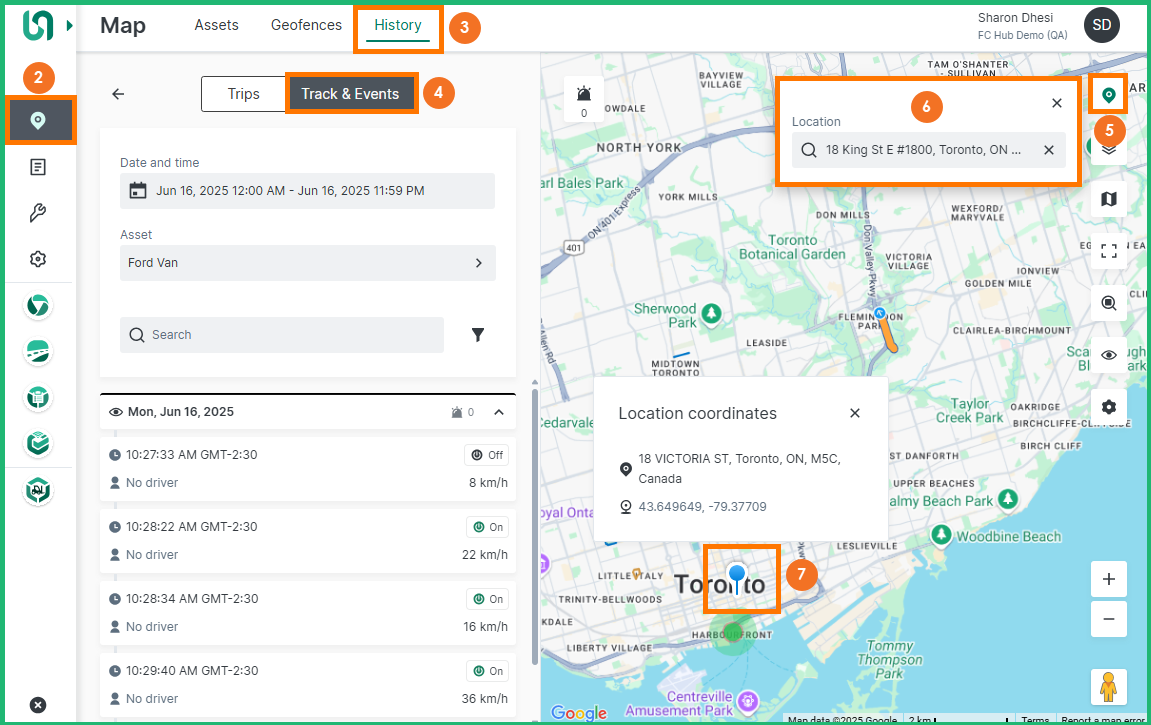Select the Trips button
Image resolution: width=1151 pixels, height=725 pixels.
click(x=243, y=94)
